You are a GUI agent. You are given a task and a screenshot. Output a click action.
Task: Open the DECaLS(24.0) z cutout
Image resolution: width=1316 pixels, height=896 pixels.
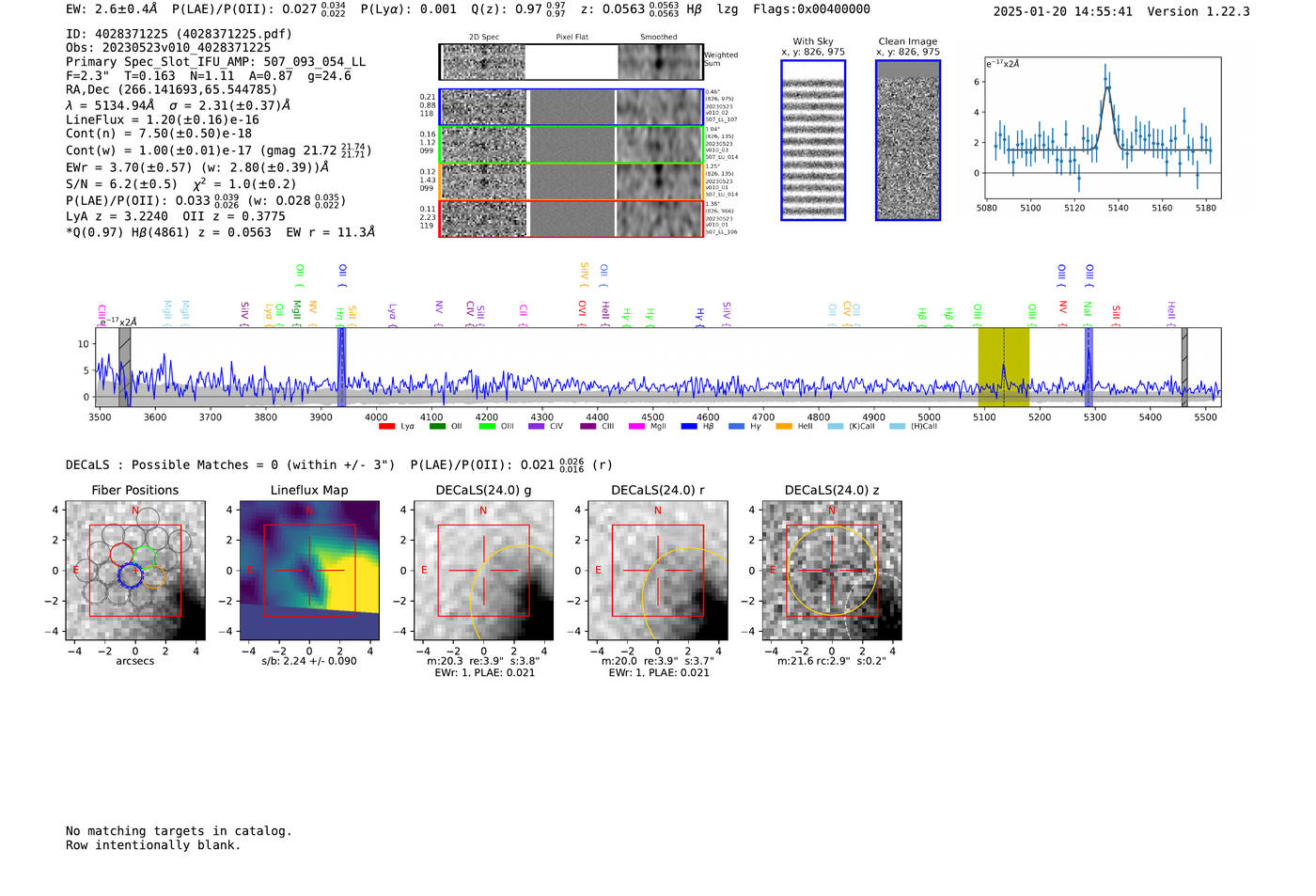point(832,571)
